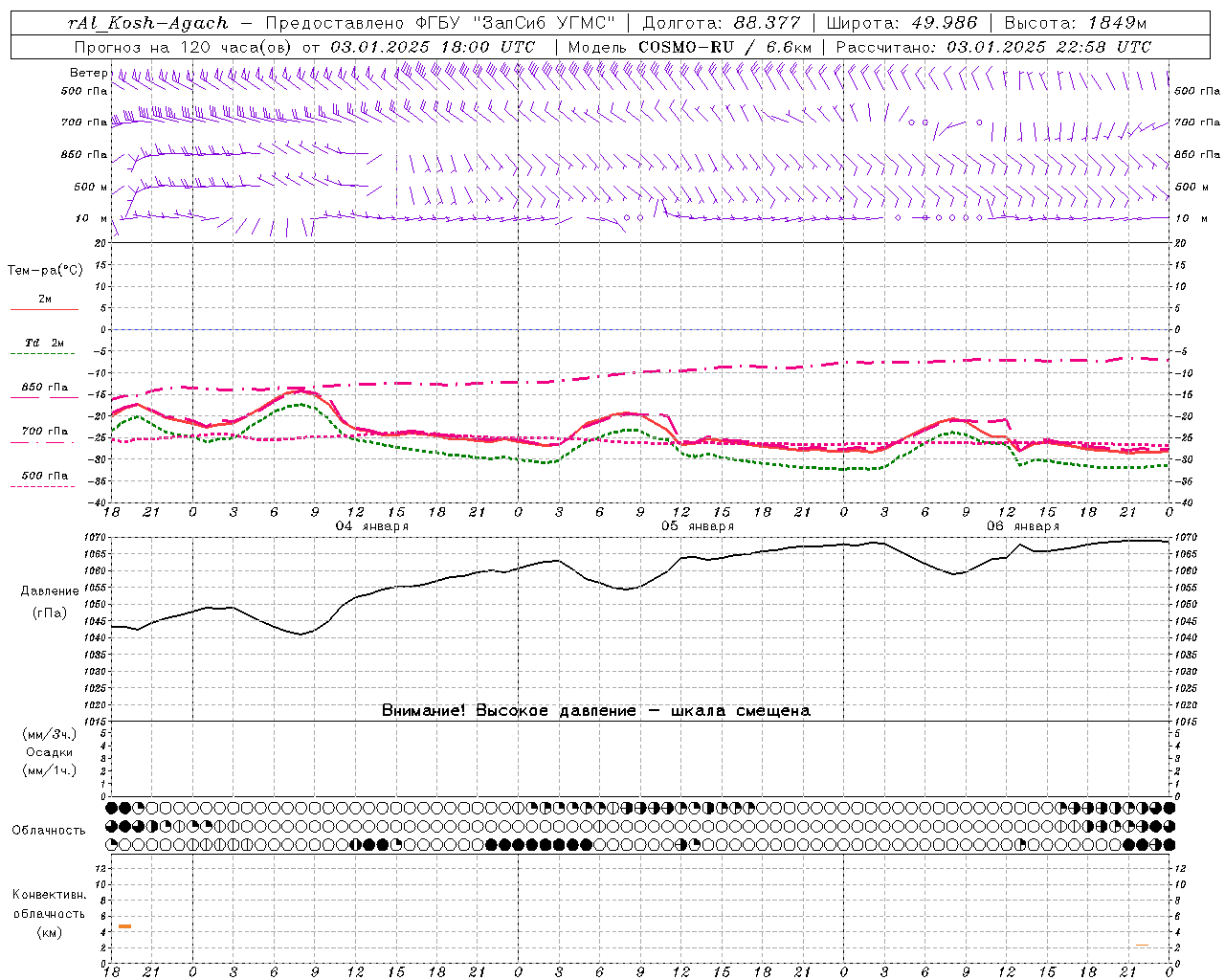Screen dimensions: 1225x980
Task: Select the longitude value 88.377
Action: point(768,23)
